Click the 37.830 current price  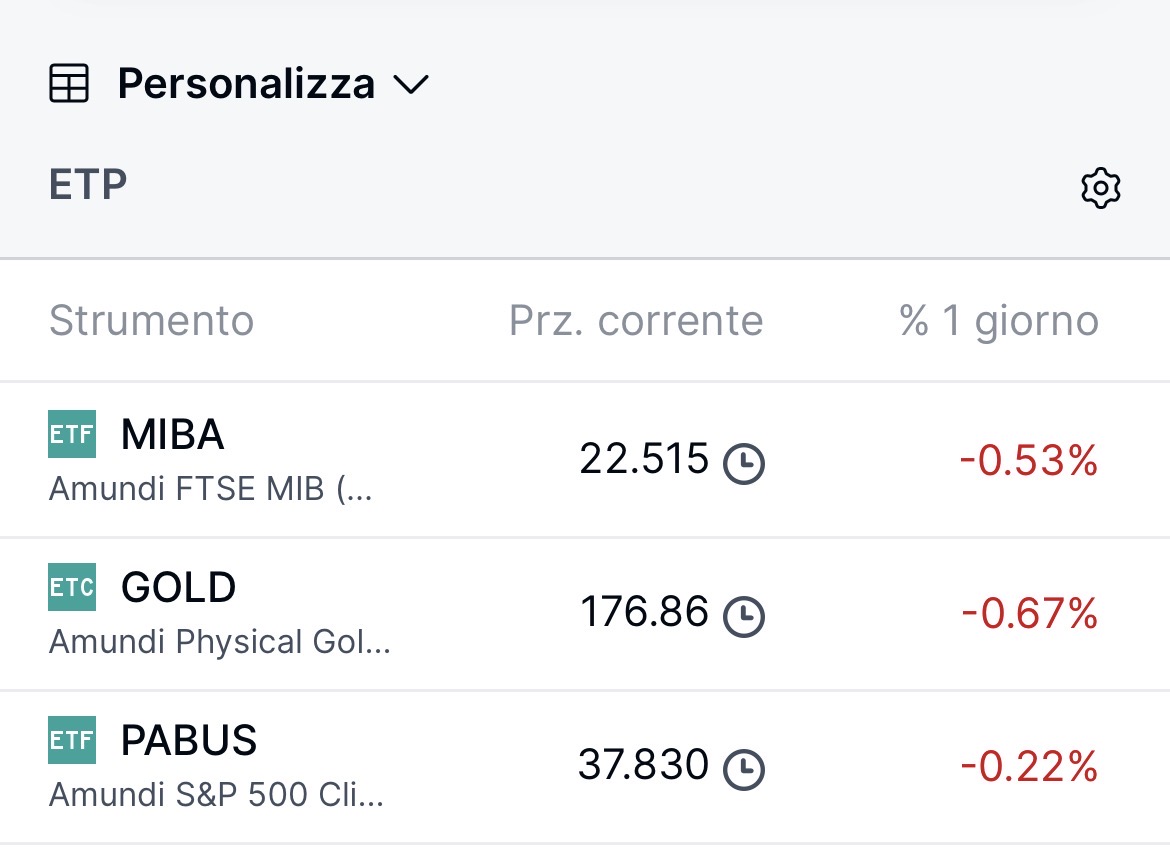643,766
